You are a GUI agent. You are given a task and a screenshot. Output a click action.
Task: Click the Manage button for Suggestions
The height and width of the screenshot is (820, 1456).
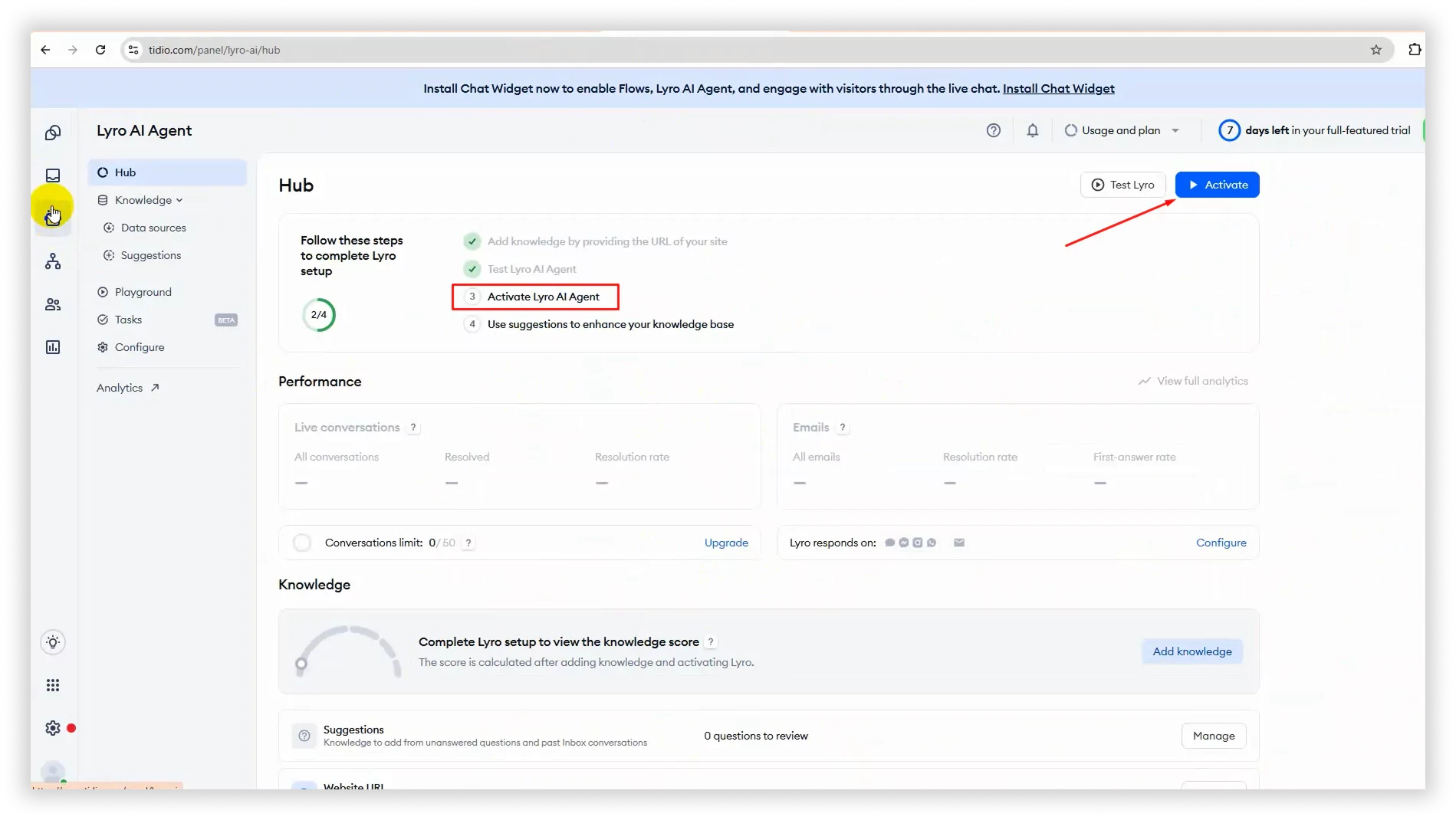[x=1214, y=736]
